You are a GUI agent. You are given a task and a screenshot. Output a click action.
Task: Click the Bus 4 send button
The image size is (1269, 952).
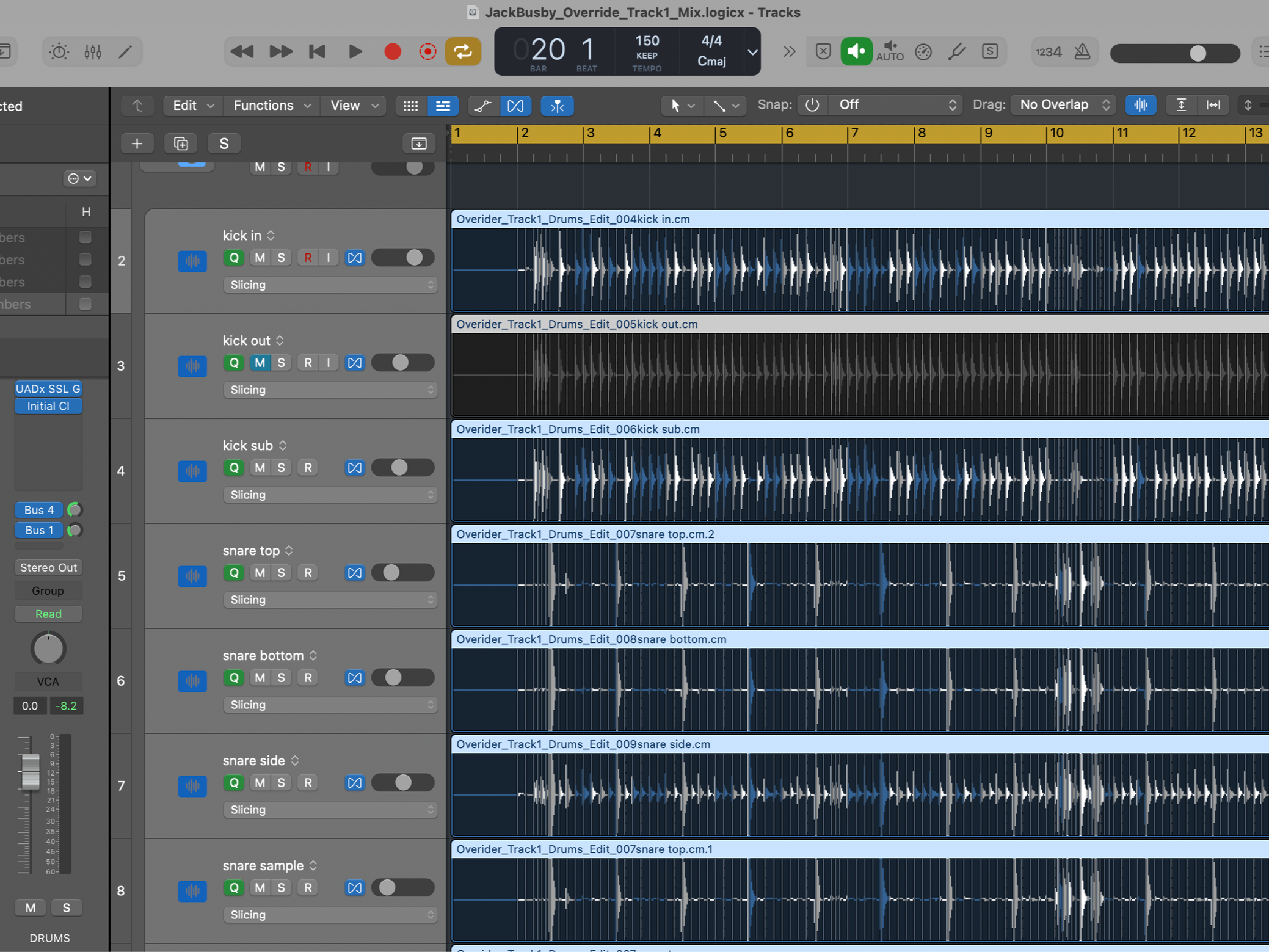tap(39, 510)
